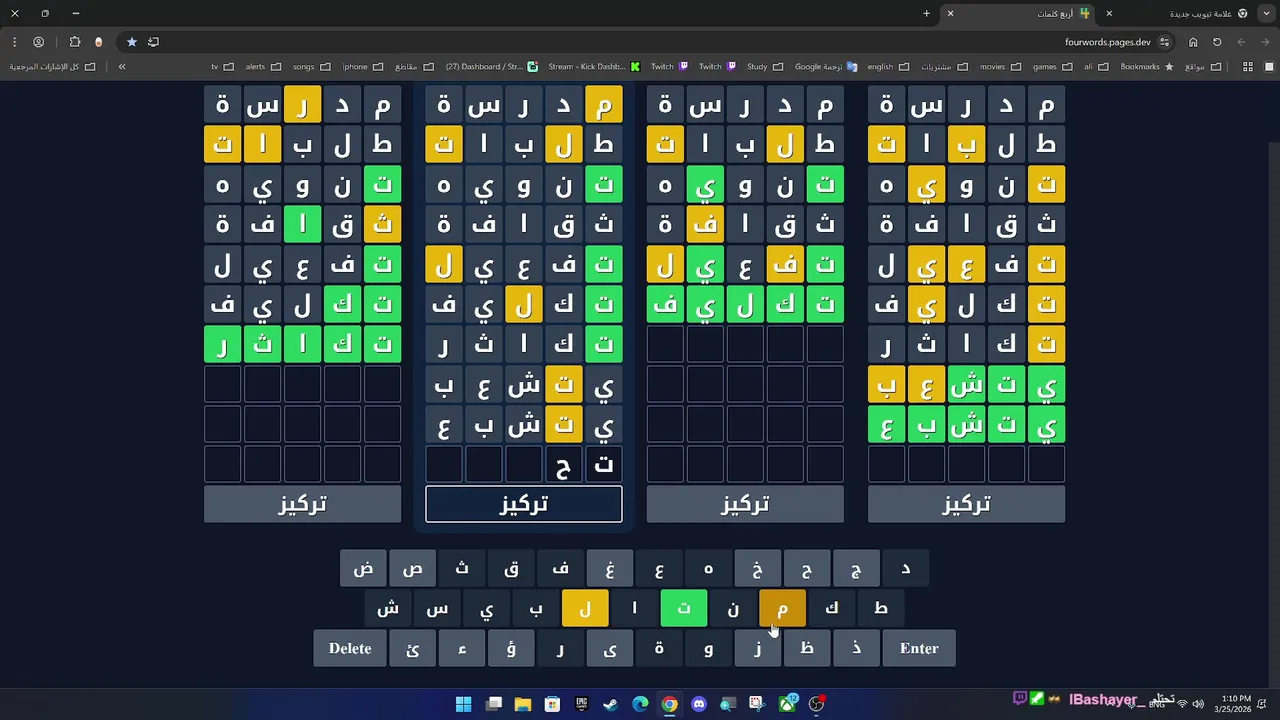Screen dimensions: 1280x720
Task: Open the Google ترجمة bookmark
Action: pyautogui.click(x=826, y=67)
